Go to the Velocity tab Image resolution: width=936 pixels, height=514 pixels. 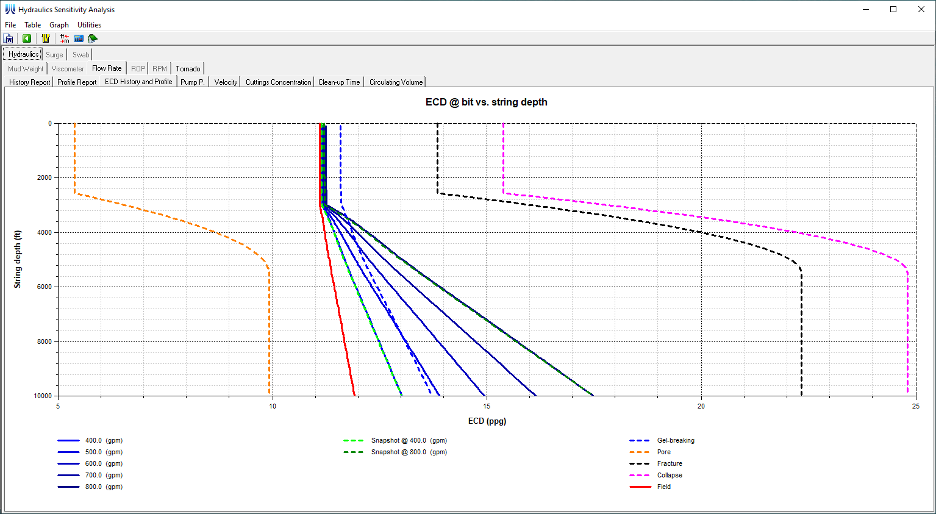tap(225, 82)
